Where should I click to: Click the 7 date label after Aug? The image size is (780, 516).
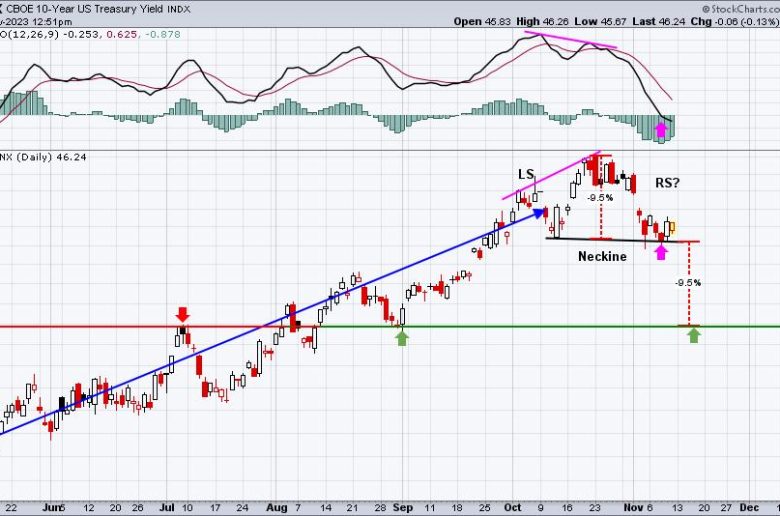(x=297, y=508)
